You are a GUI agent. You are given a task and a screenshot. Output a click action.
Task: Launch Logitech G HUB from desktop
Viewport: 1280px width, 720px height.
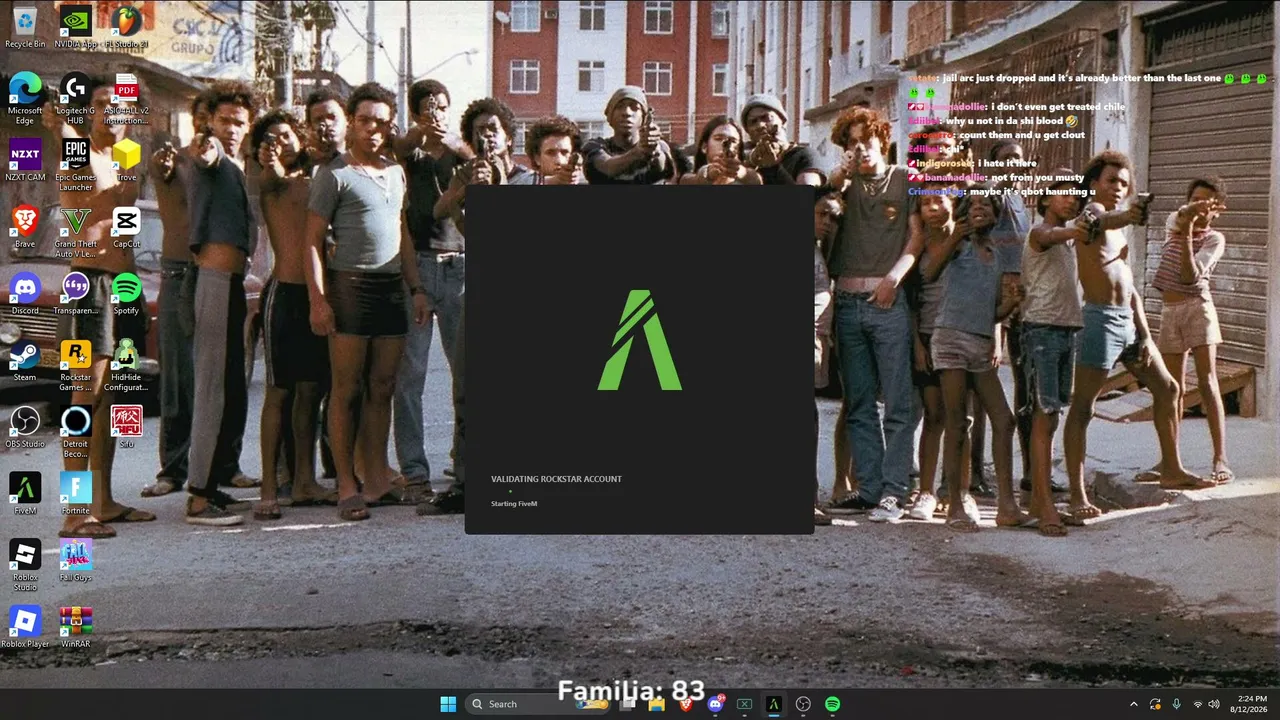pyautogui.click(x=75, y=99)
